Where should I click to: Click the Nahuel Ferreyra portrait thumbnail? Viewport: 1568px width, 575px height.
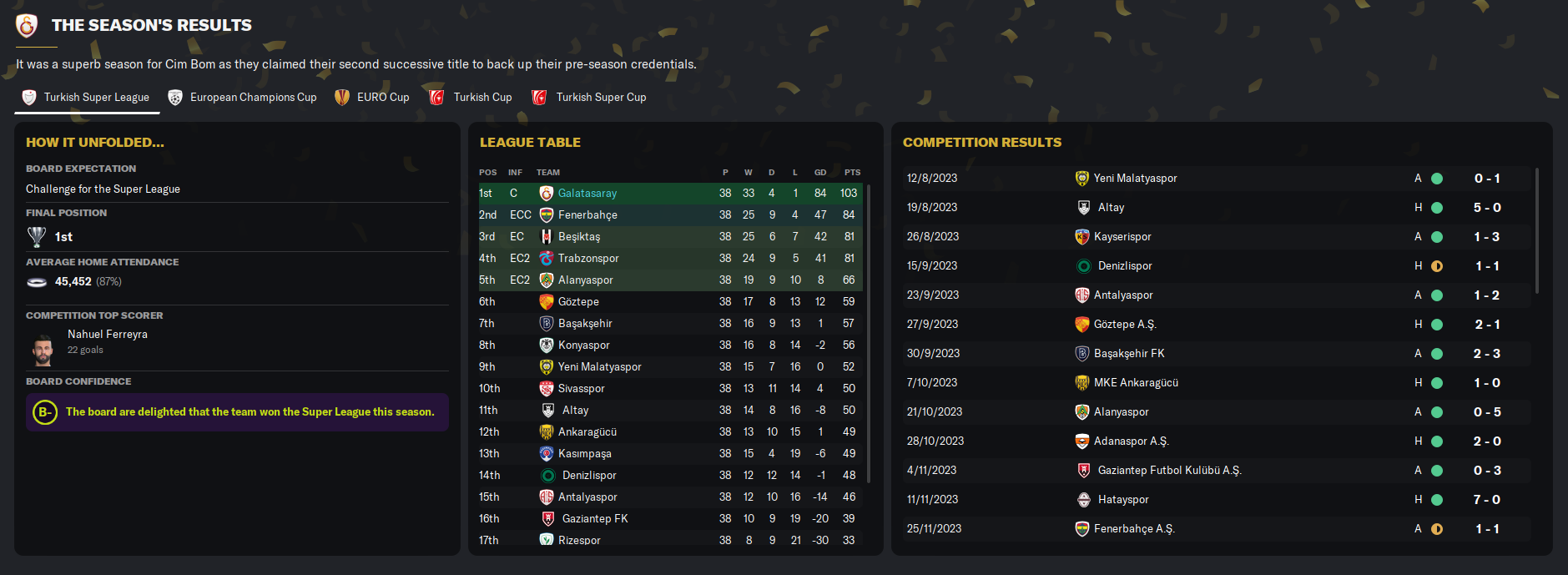43,351
